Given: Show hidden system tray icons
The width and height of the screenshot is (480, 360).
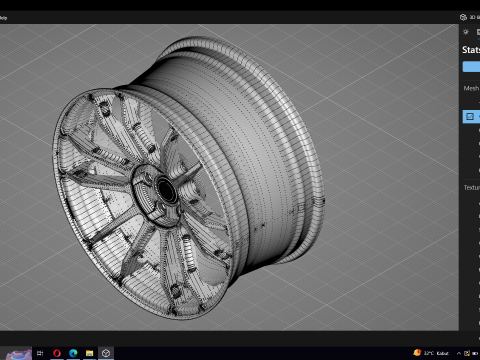Looking at the screenshot, I should [459, 353].
